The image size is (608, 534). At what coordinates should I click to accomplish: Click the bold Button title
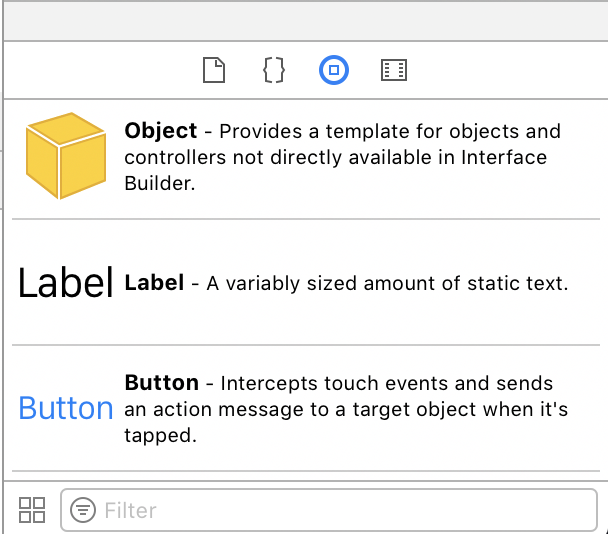coord(162,383)
